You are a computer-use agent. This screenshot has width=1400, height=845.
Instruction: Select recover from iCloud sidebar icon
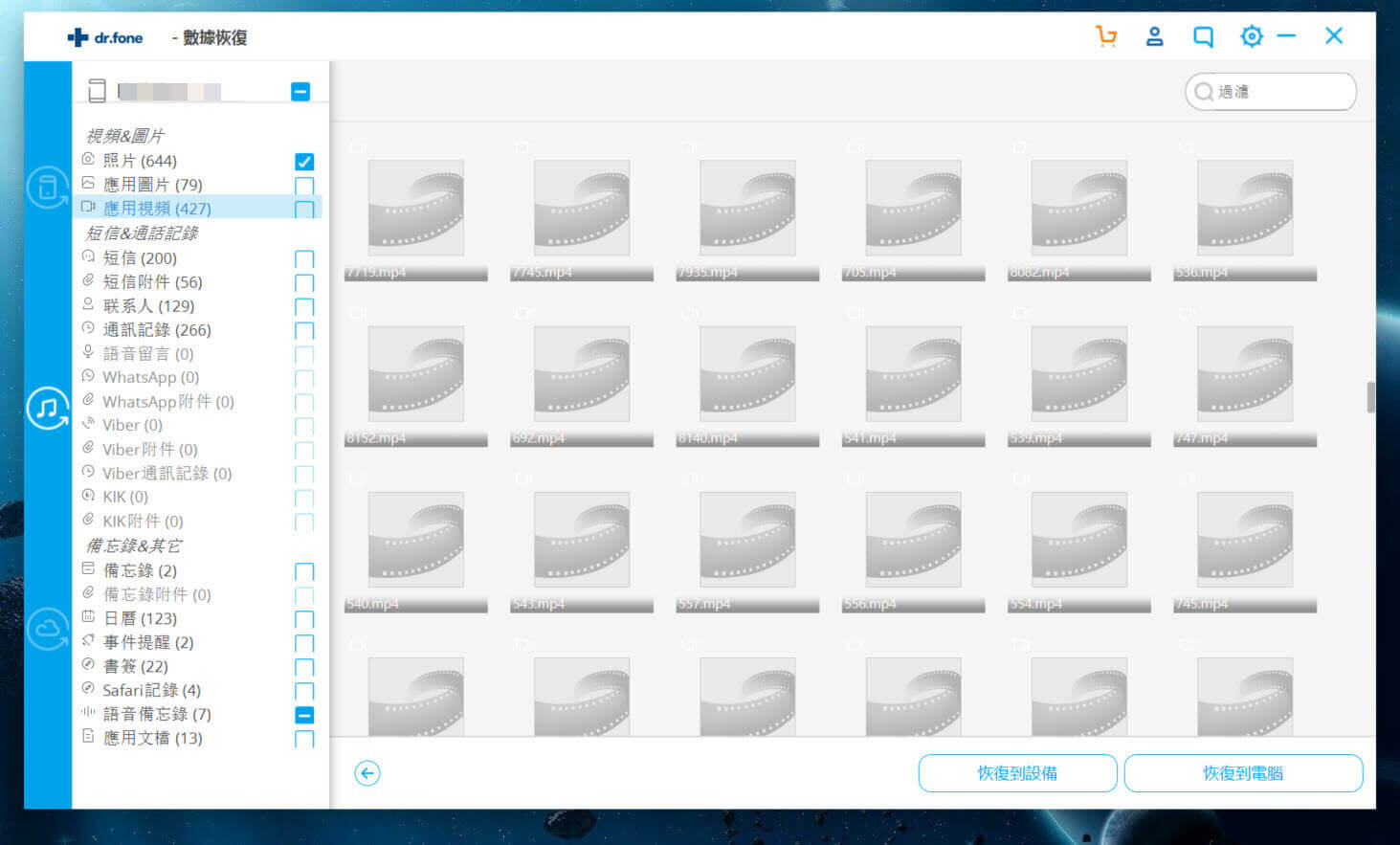point(47,629)
